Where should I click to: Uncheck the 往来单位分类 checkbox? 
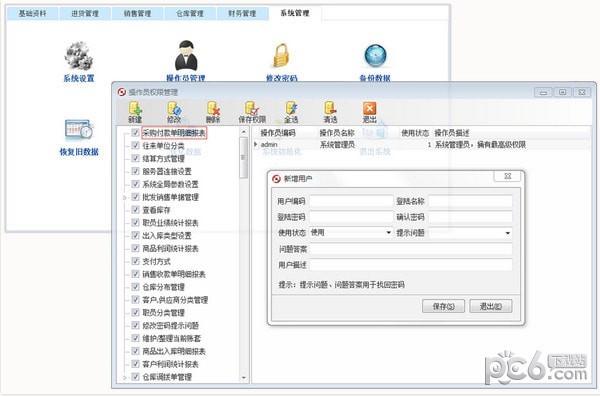point(135,145)
